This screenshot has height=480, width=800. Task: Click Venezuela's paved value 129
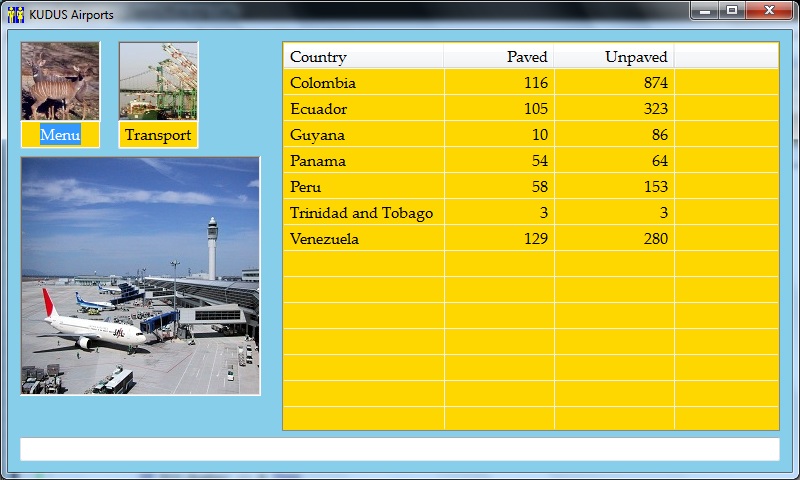[536, 239]
